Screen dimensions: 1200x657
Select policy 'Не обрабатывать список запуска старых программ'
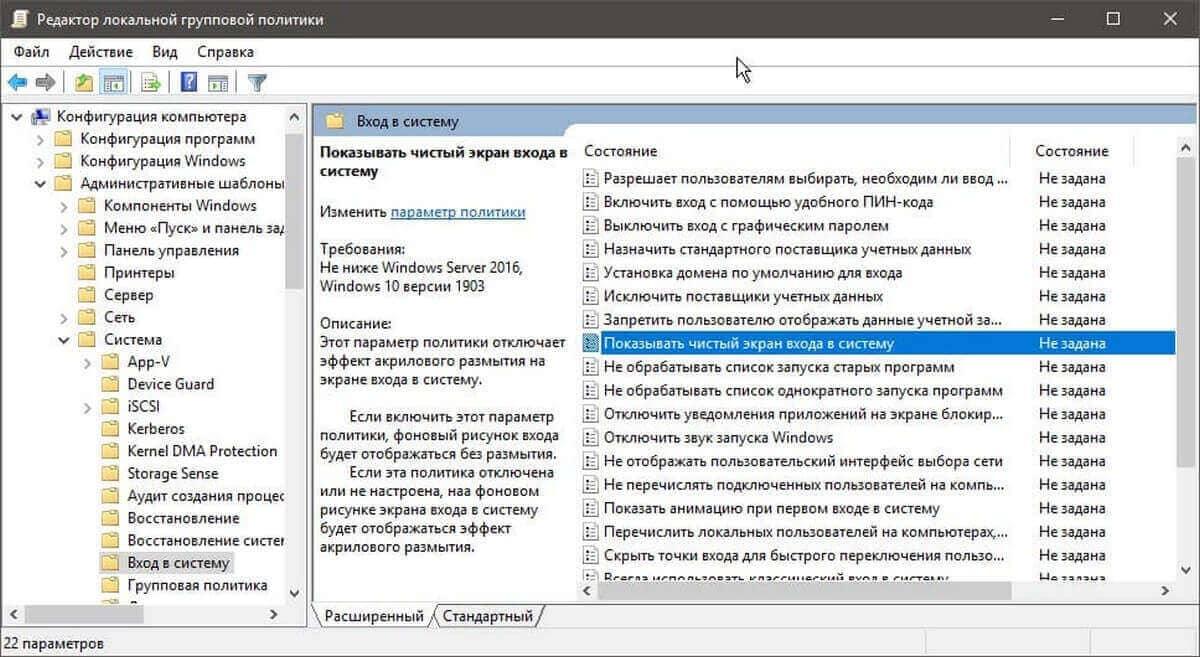click(x=778, y=367)
